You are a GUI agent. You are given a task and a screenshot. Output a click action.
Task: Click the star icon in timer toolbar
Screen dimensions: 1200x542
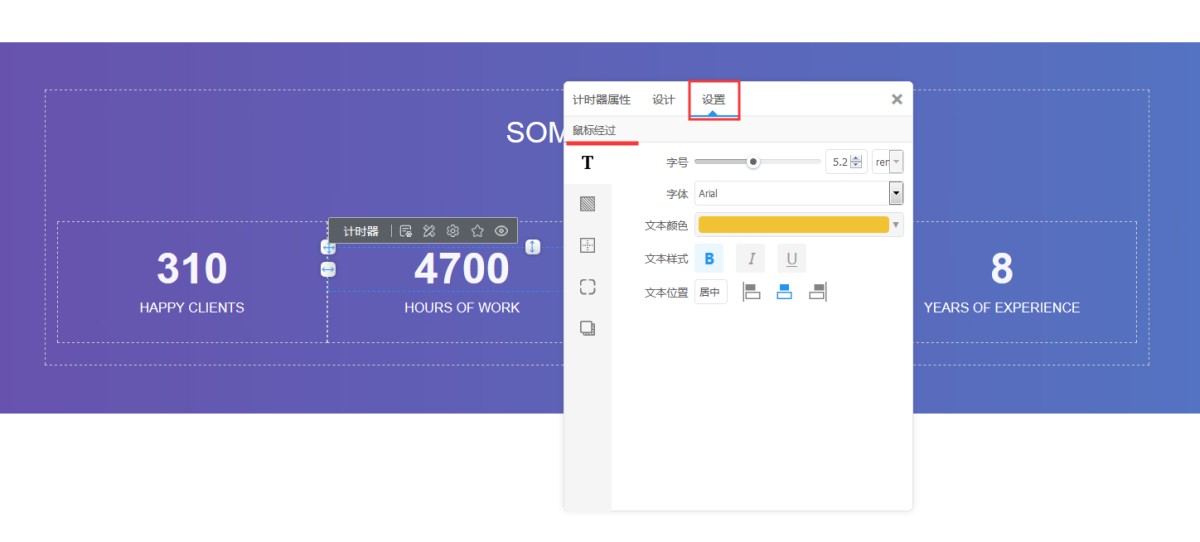tap(477, 231)
